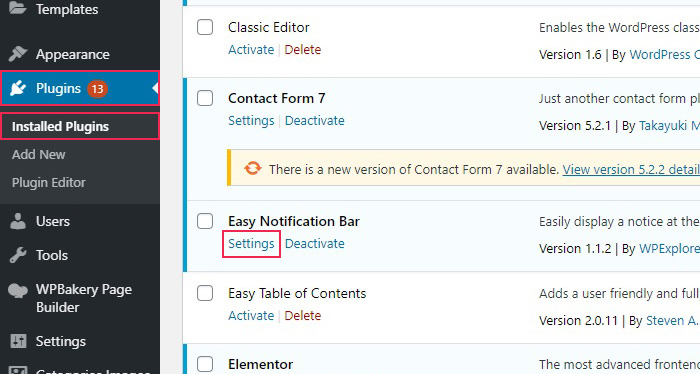
Task: Open Installed Plugins submenu item
Action: [60, 127]
